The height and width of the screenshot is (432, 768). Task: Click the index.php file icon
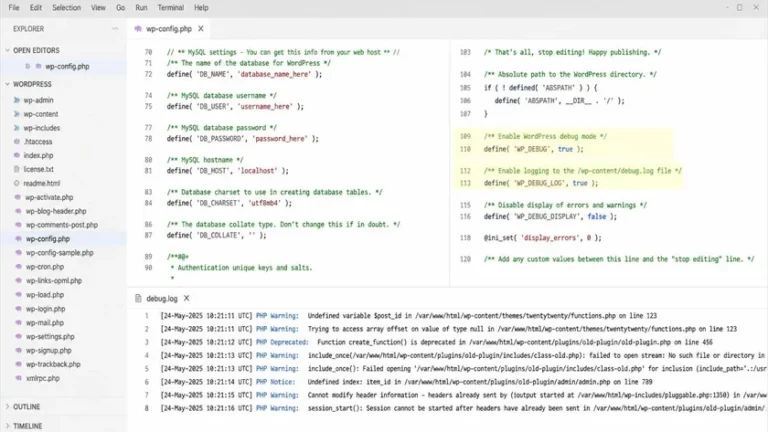pos(17,155)
